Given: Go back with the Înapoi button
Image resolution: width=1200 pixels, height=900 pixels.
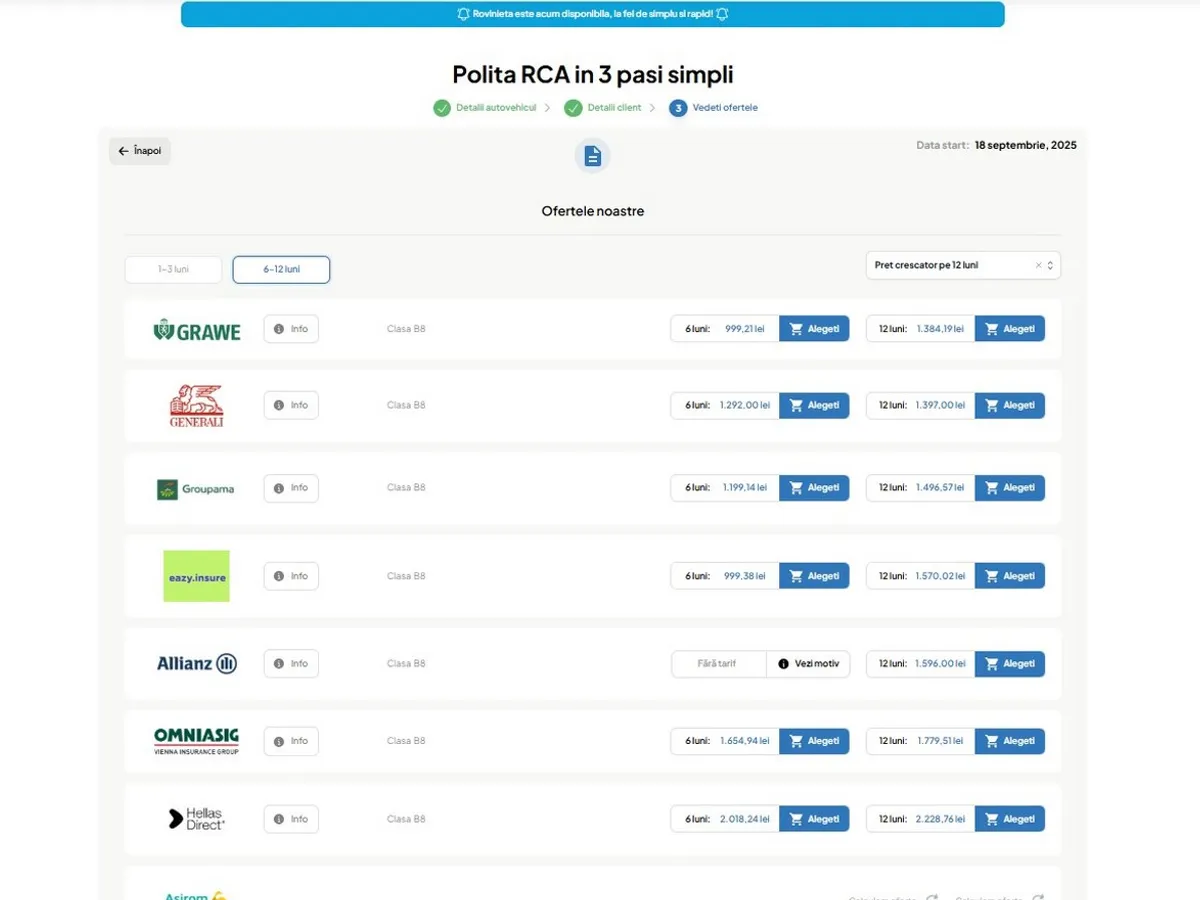Looking at the screenshot, I should (x=140, y=151).
